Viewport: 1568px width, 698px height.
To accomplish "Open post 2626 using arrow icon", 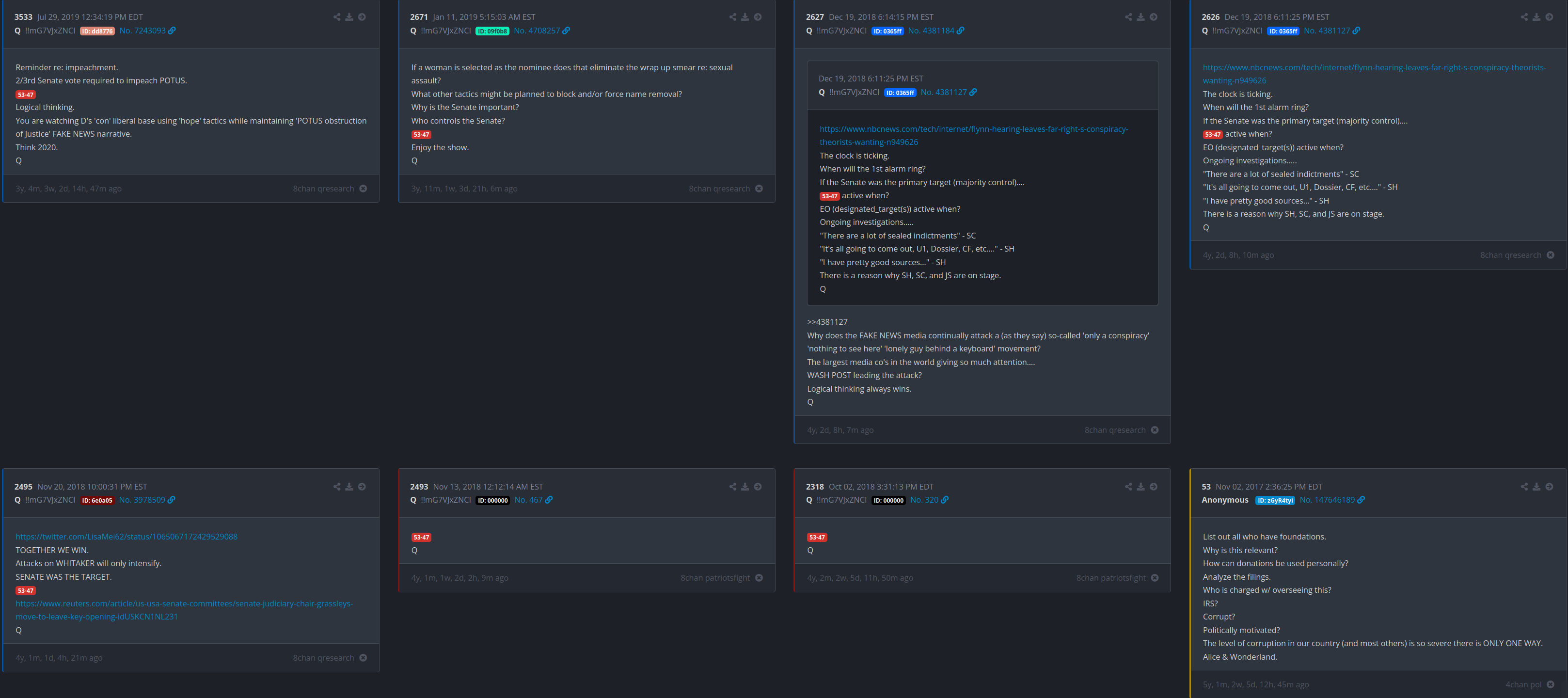I will 1549,17.
